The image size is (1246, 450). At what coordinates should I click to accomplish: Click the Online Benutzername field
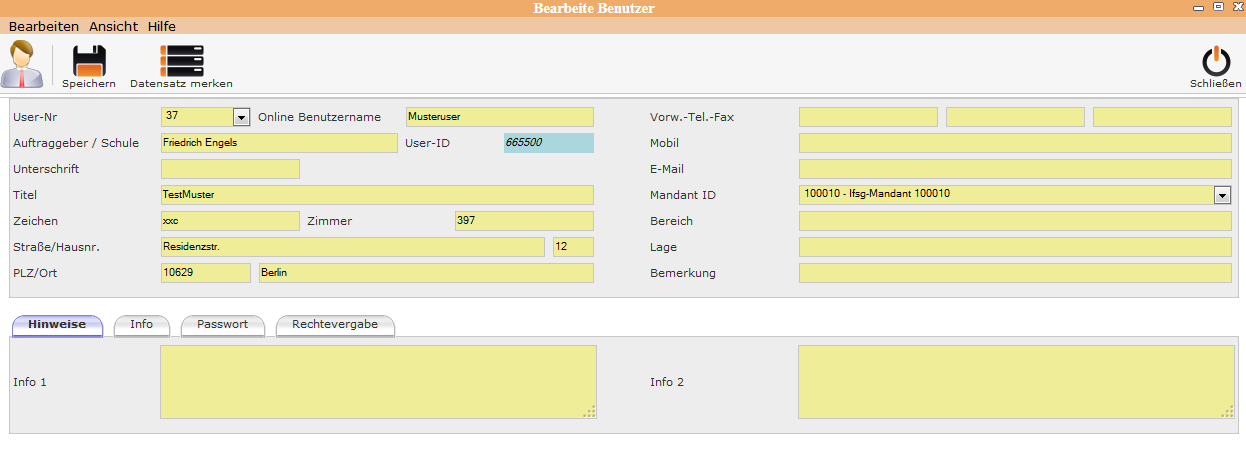(499, 117)
